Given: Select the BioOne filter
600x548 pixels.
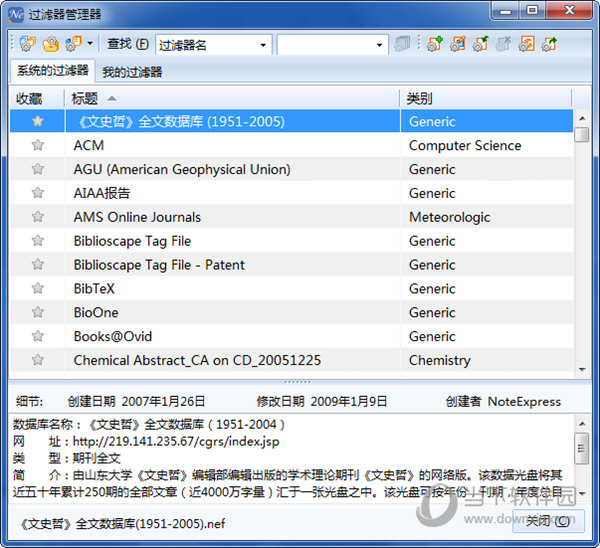Looking at the screenshot, I should tap(292, 312).
